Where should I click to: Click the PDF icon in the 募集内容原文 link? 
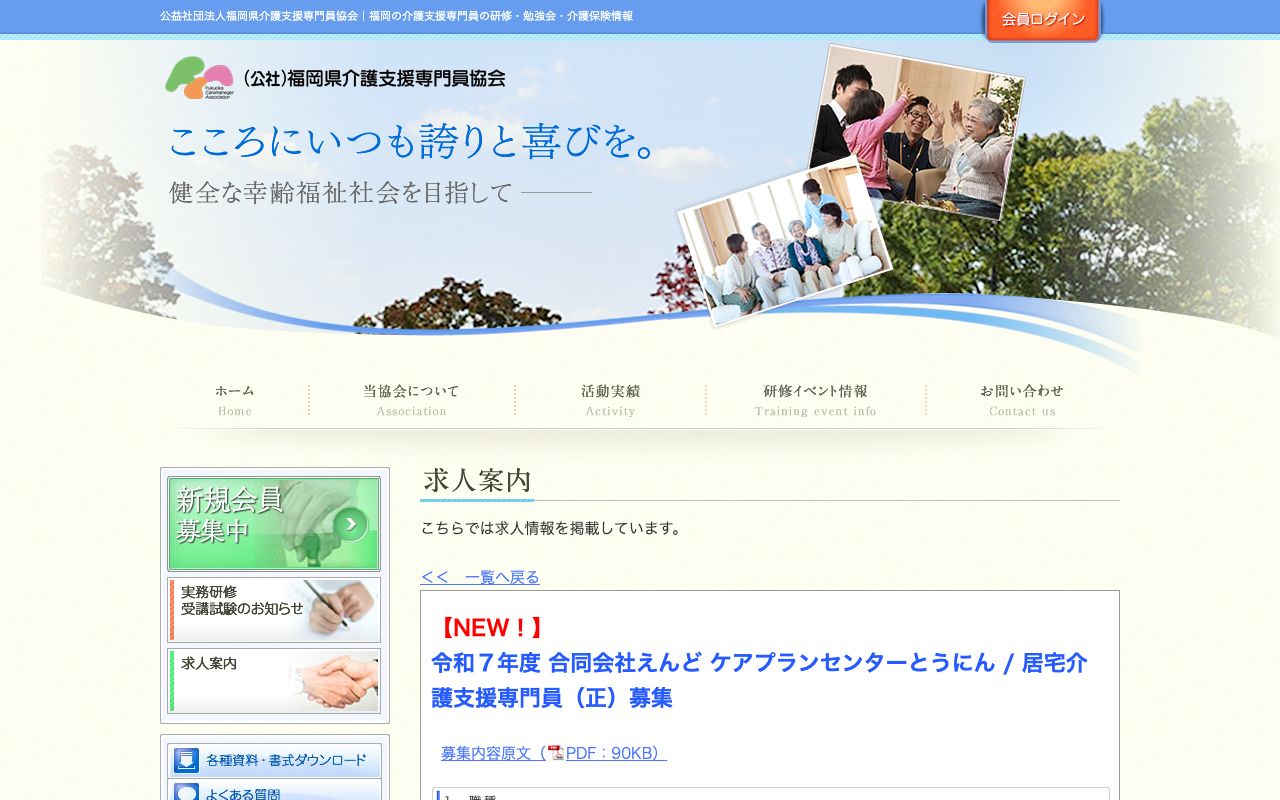[557, 754]
